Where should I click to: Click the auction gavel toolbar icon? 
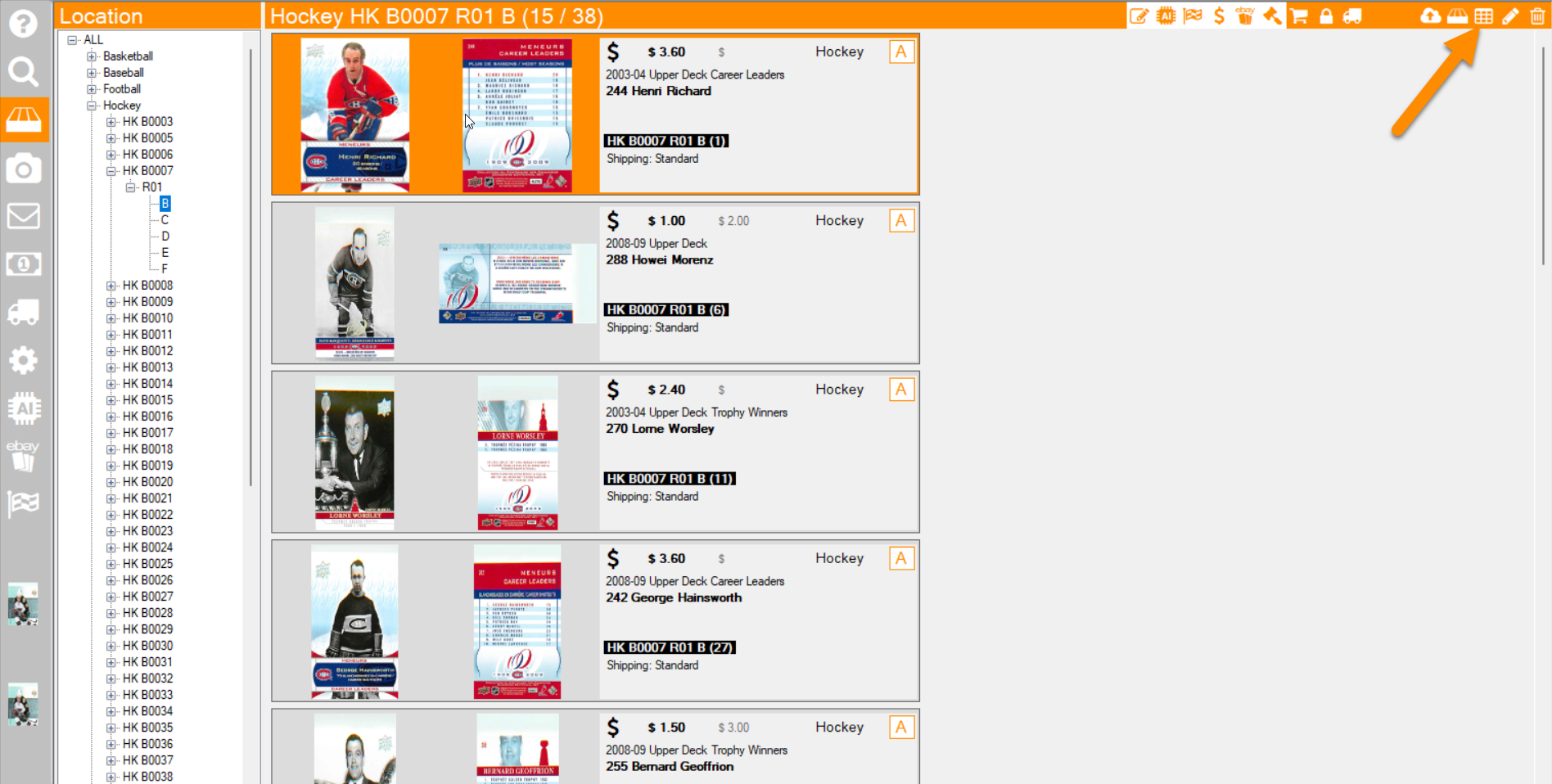coord(1272,16)
